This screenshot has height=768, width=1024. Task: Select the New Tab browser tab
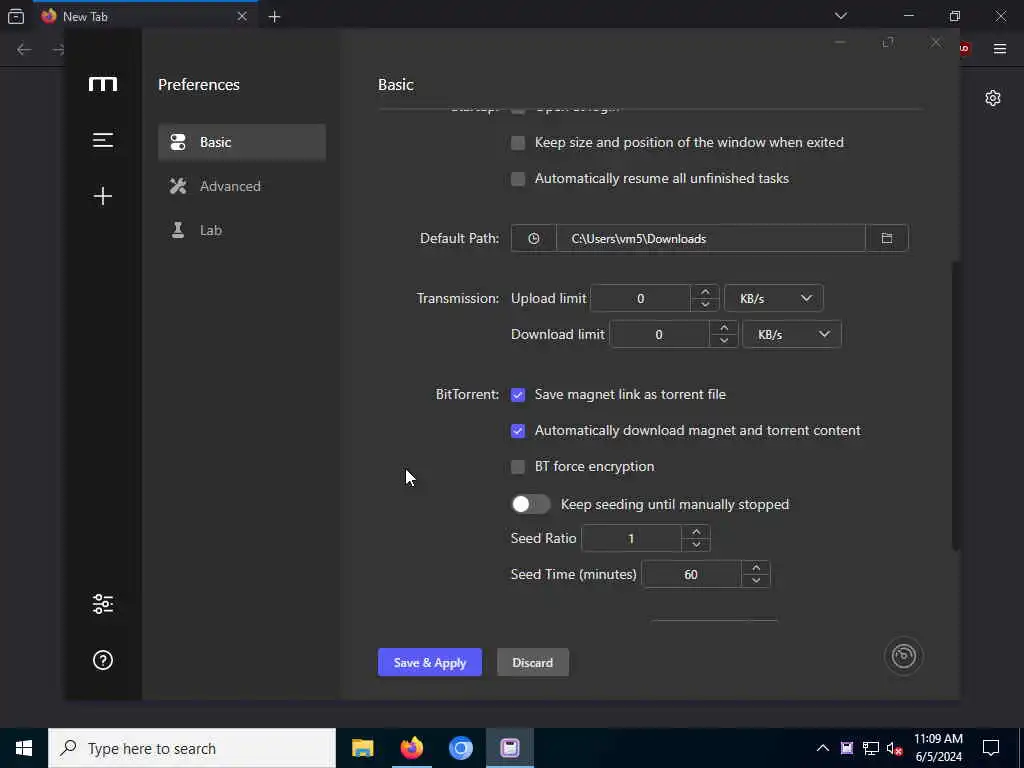144,16
